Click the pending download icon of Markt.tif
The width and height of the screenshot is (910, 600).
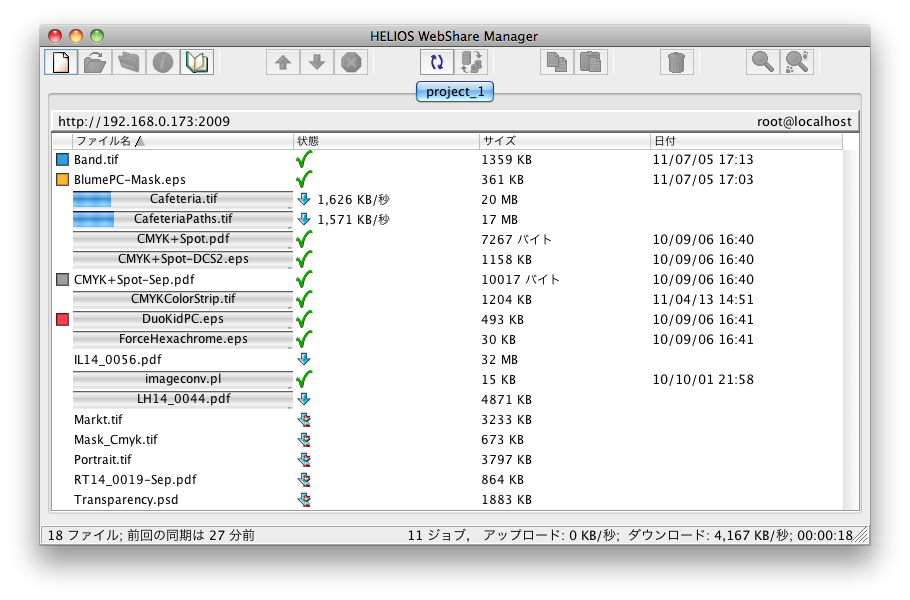304,420
